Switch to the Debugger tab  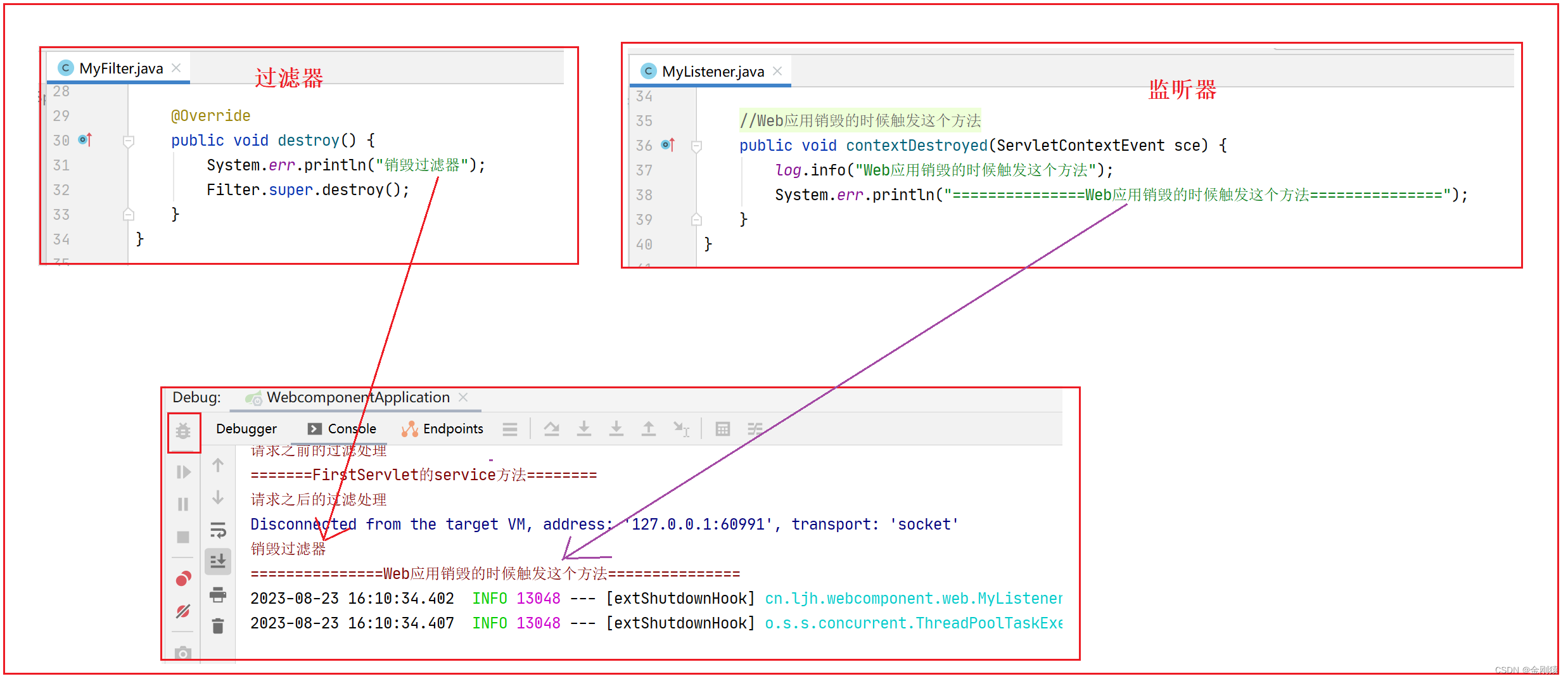click(x=246, y=429)
